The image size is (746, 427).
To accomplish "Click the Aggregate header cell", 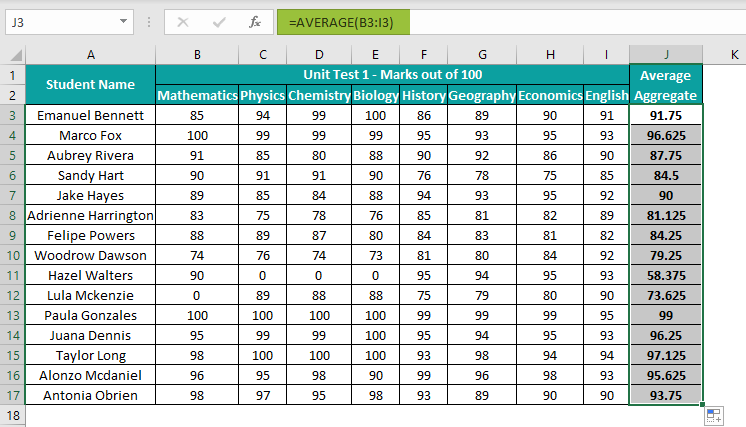I will pyautogui.click(x=666, y=95).
